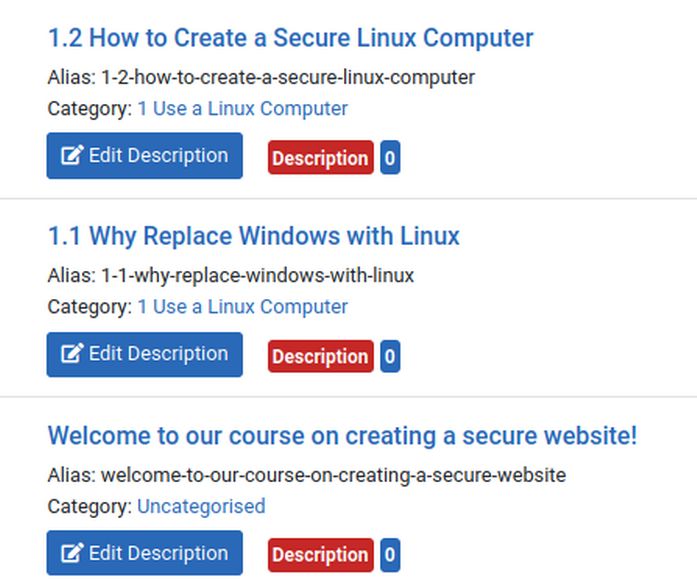
Task: Click alias text welcome-to-our-course-on-creating-a-secure-website
Action: click(x=333, y=475)
